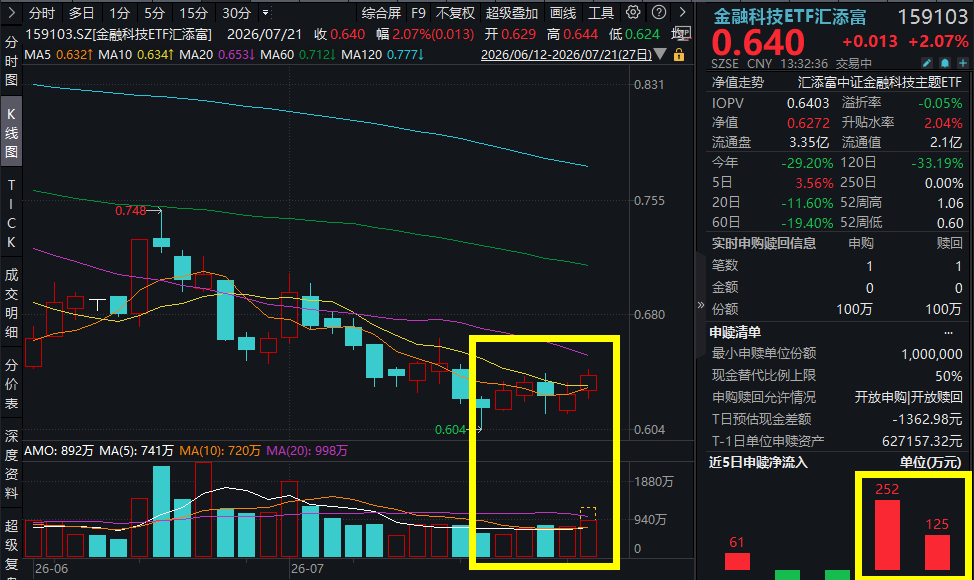
Task: Select the 画线 drawing tool
Action: [563, 13]
